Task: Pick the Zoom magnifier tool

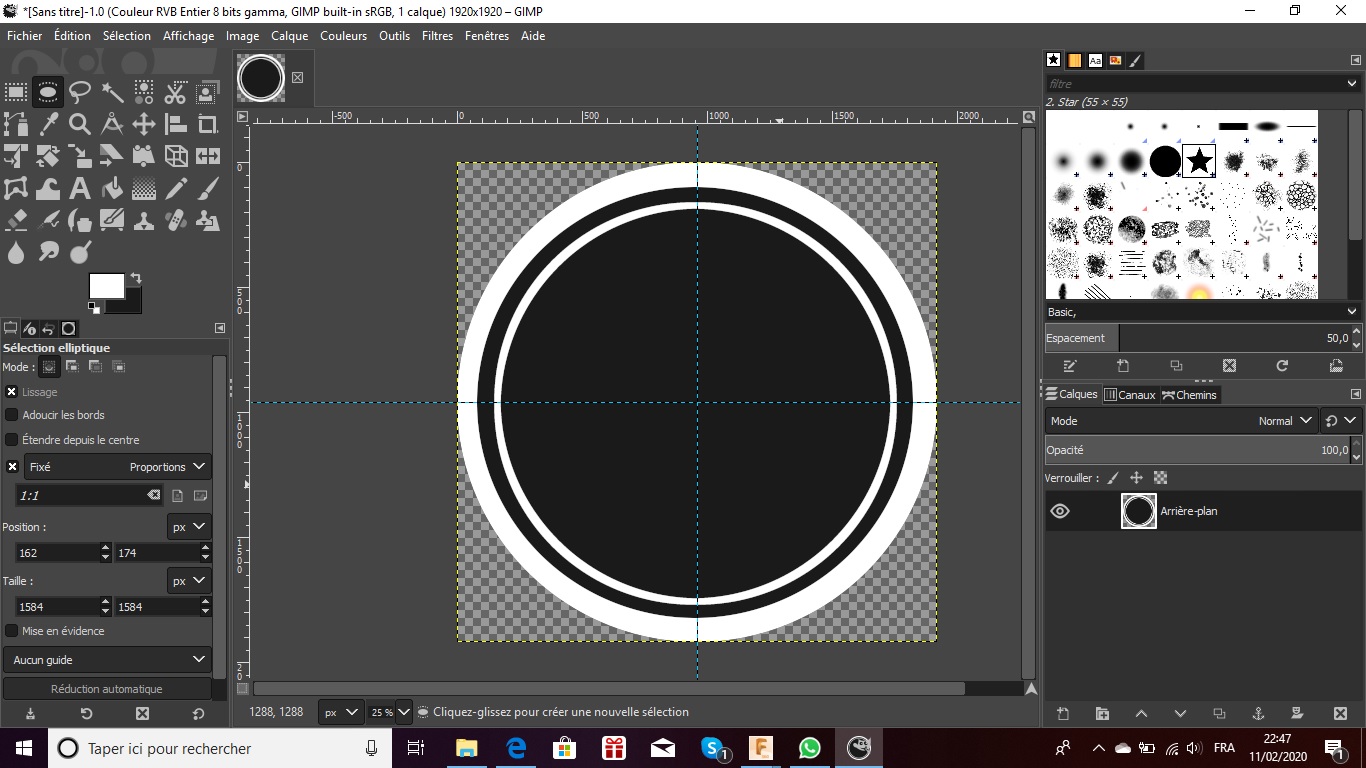Action: pos(80,125)
